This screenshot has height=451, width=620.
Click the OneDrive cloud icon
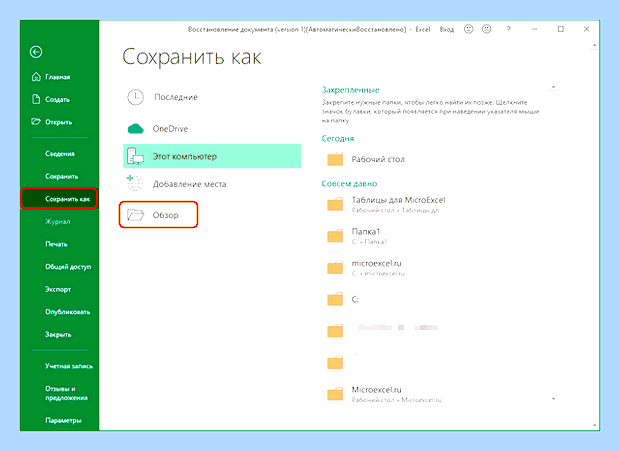tap(136, 129)
